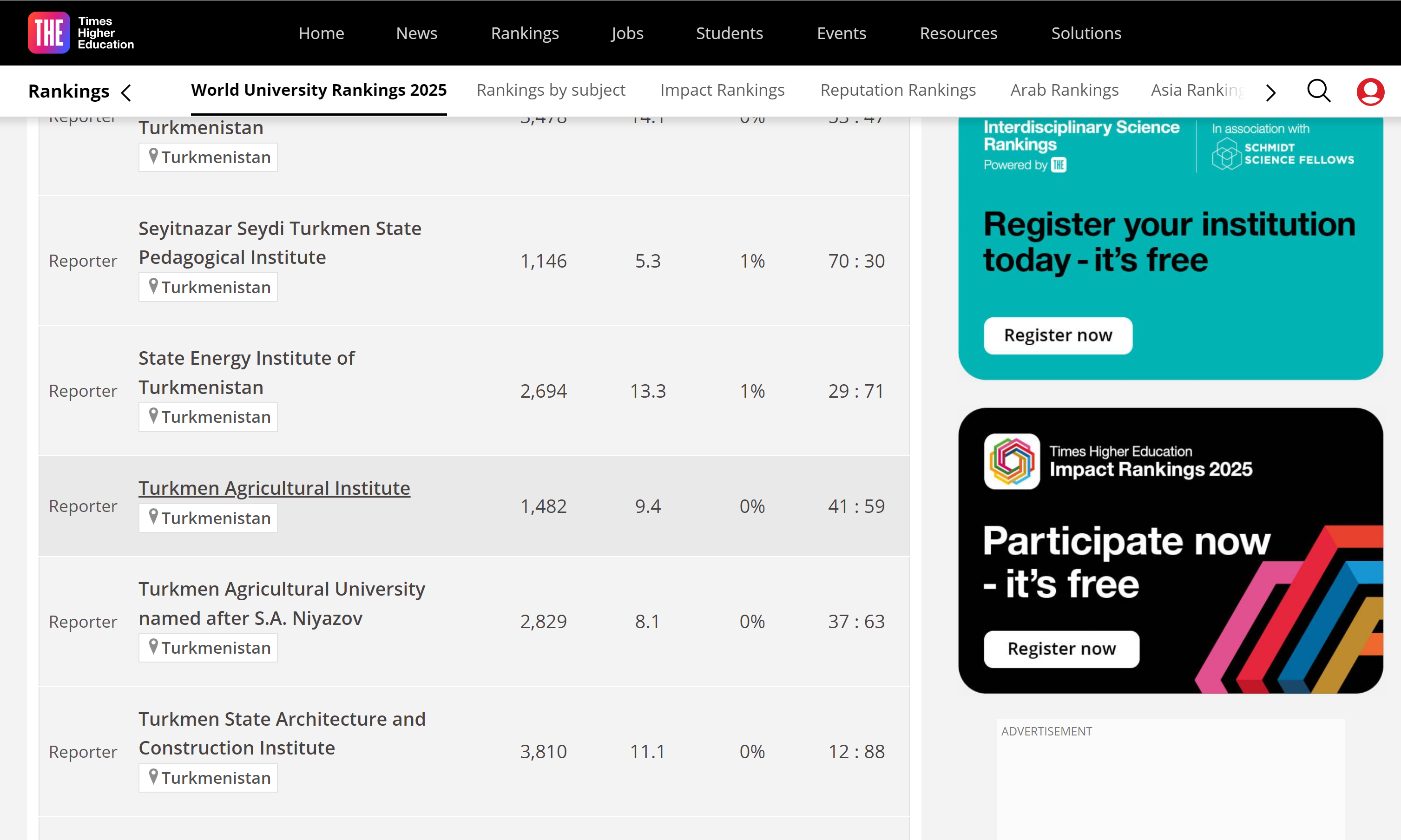Click Turkmenistan tag in the topmost partial row
This screenshot has height=840, width=1401.
click(x=208, y=157)
